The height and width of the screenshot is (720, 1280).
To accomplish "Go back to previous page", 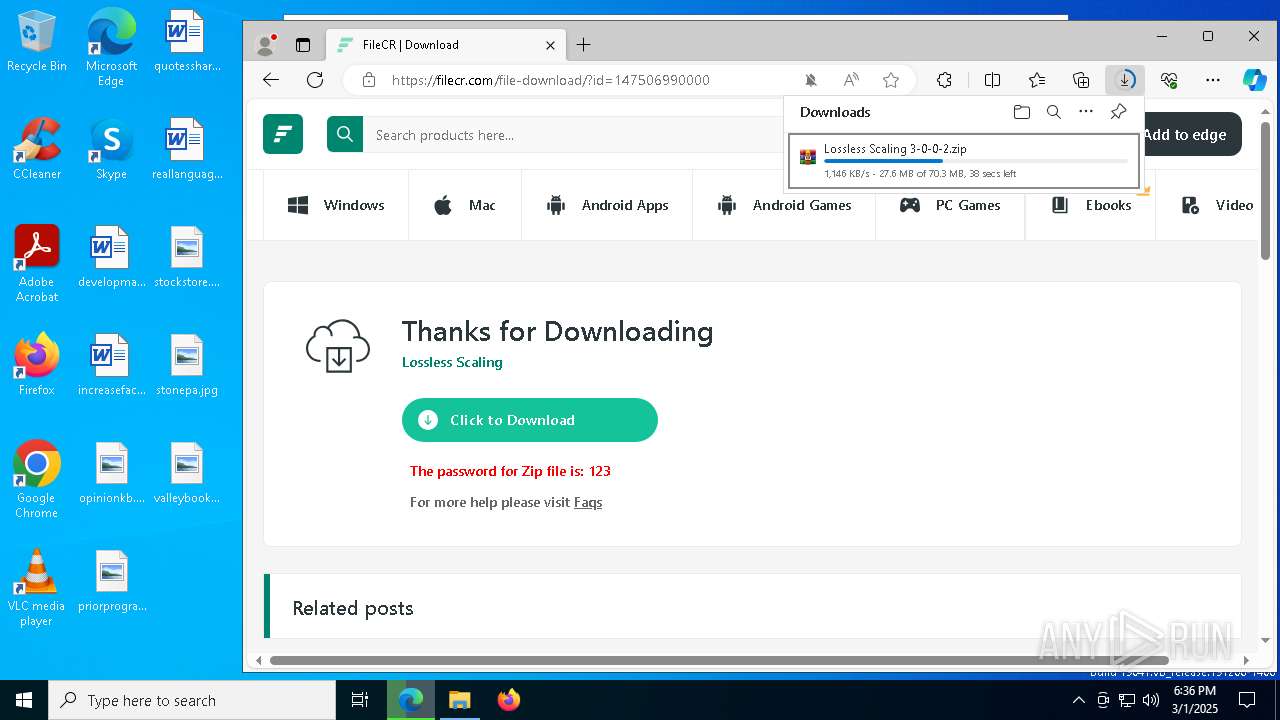I will (271, 80).
